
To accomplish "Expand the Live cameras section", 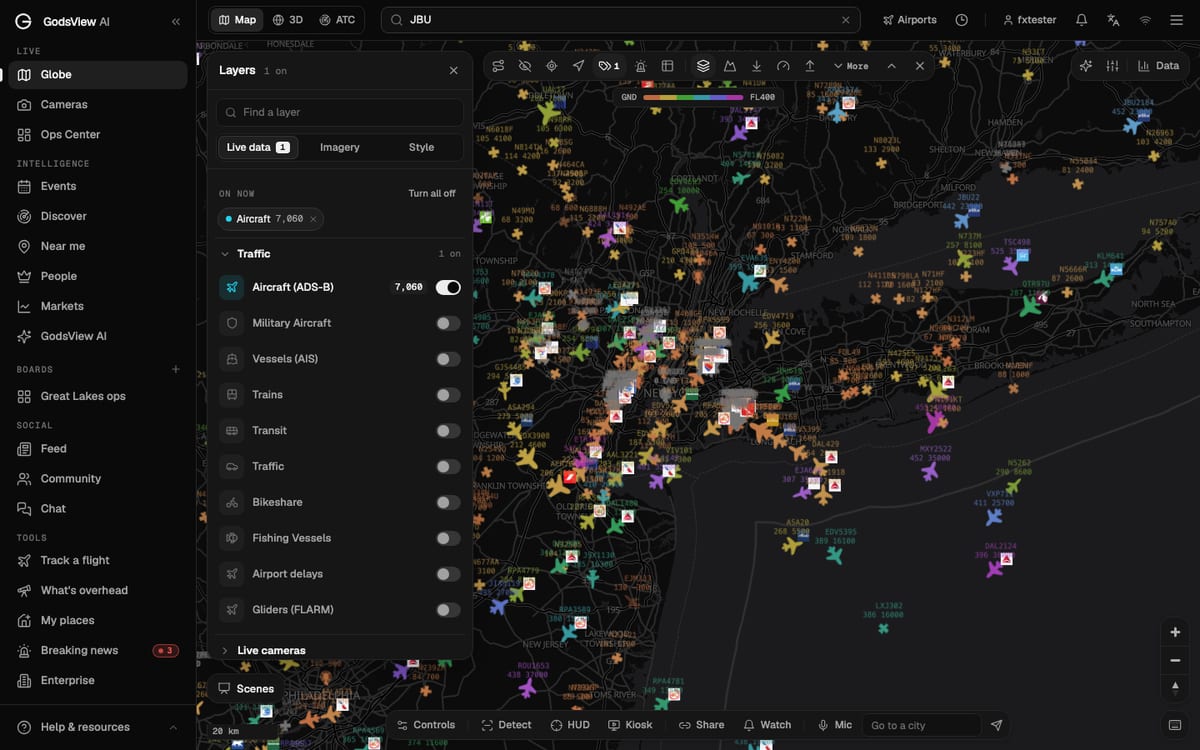I will tap(340, 650).
